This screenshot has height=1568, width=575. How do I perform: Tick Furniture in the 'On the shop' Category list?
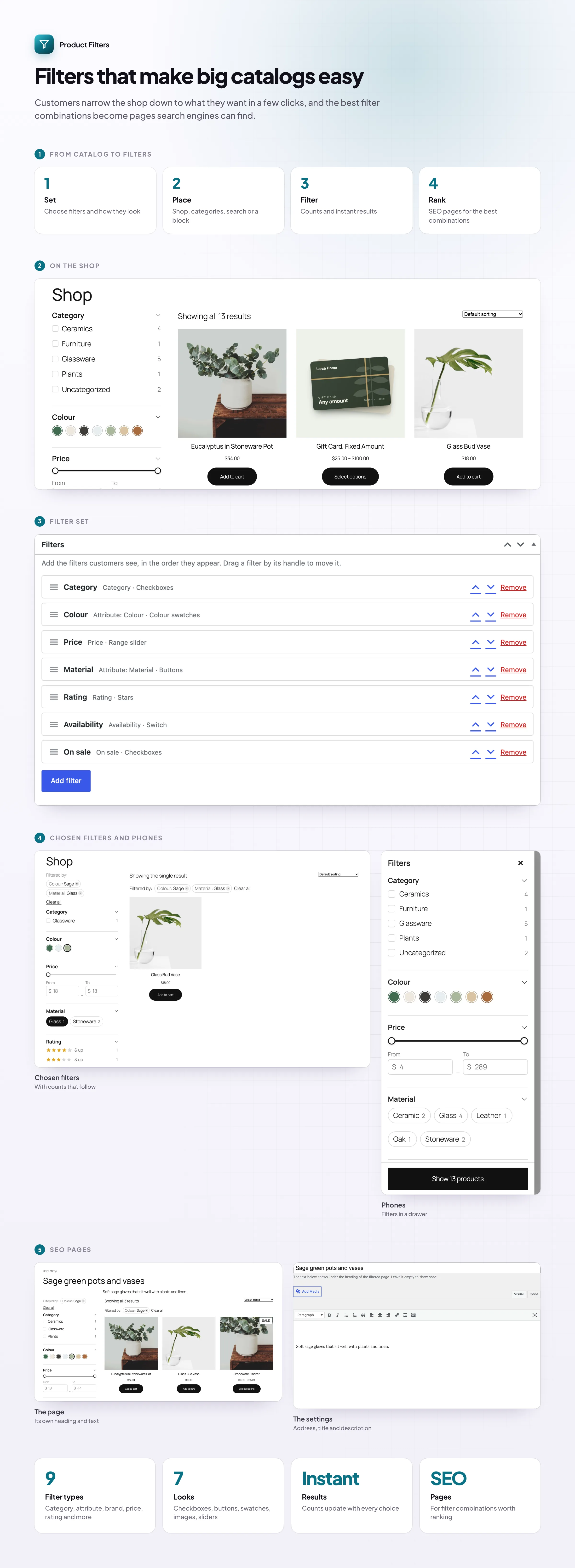click(x=55, y=344)
